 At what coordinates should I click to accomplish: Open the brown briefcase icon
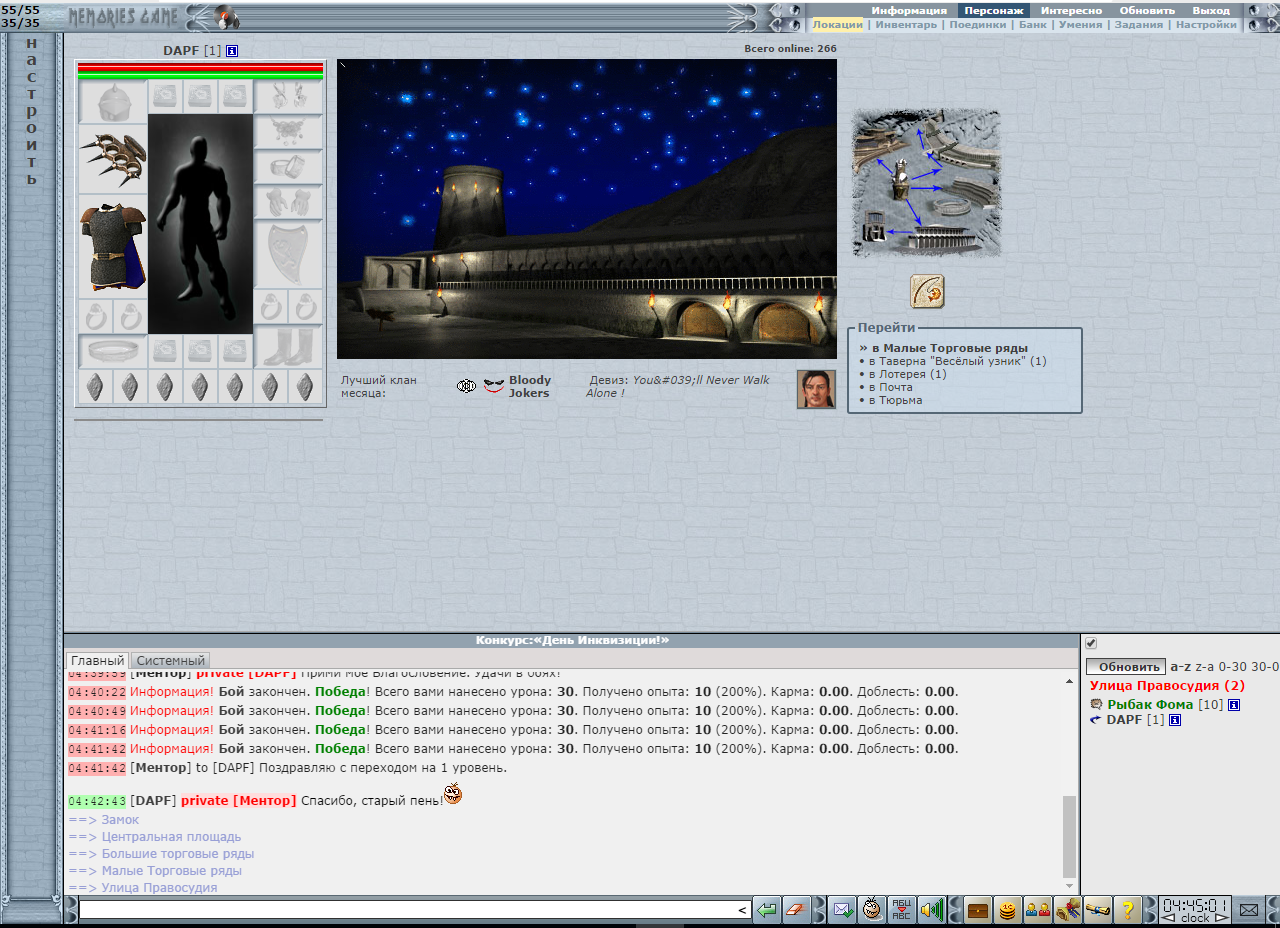978,910
